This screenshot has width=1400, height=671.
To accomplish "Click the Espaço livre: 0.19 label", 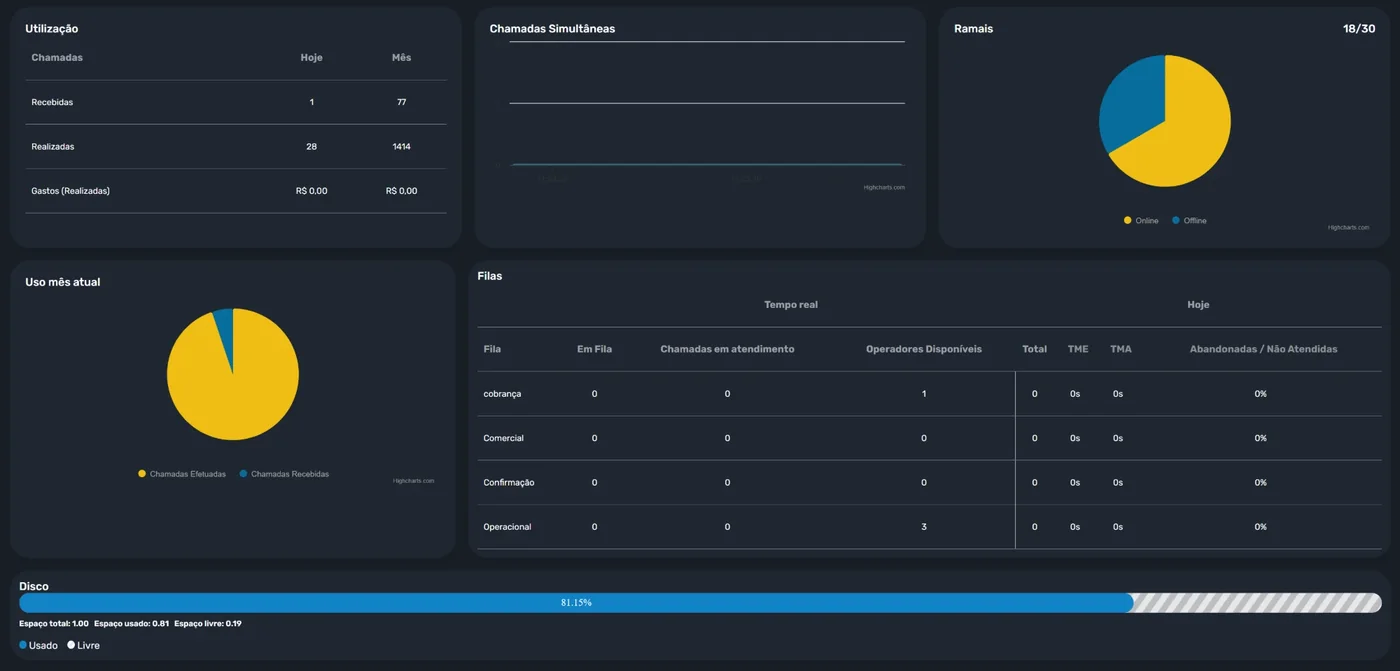I will click(x=208, y=623).
